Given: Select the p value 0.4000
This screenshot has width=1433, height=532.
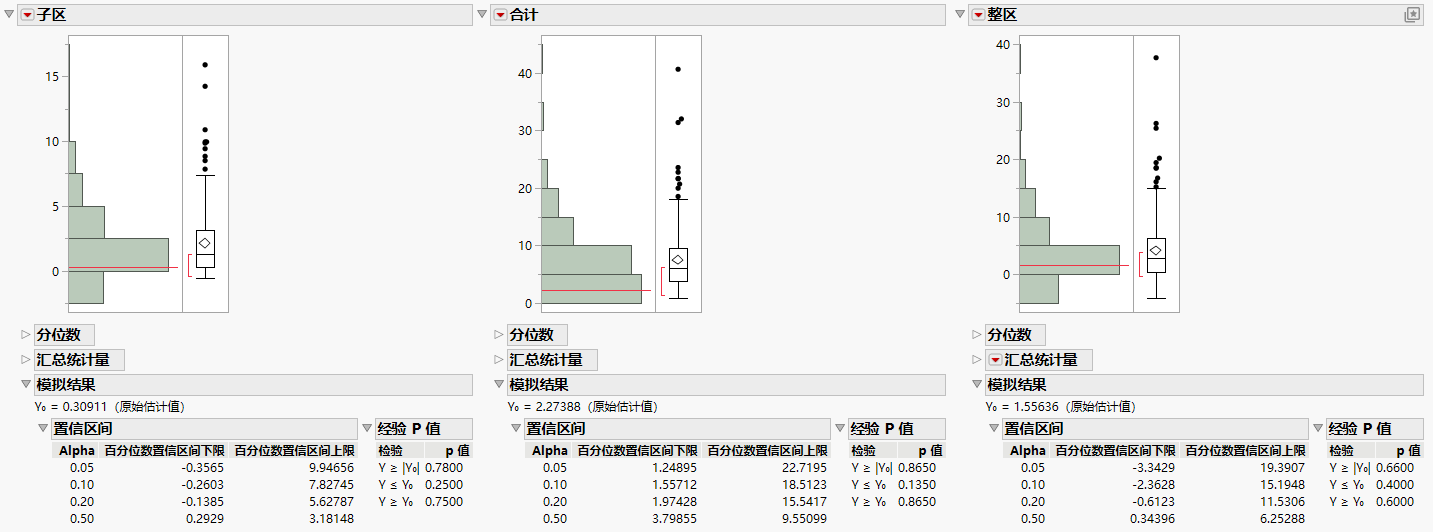Looking at the screenshot, I should (1394, 485).
